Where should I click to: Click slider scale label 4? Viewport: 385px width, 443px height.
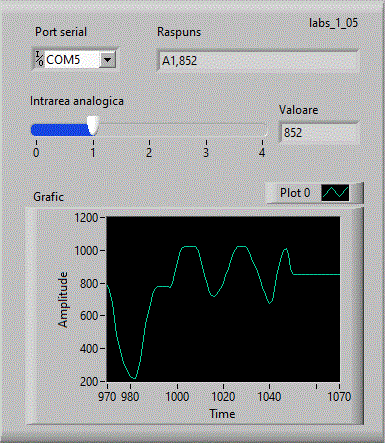tap(262, 153)
